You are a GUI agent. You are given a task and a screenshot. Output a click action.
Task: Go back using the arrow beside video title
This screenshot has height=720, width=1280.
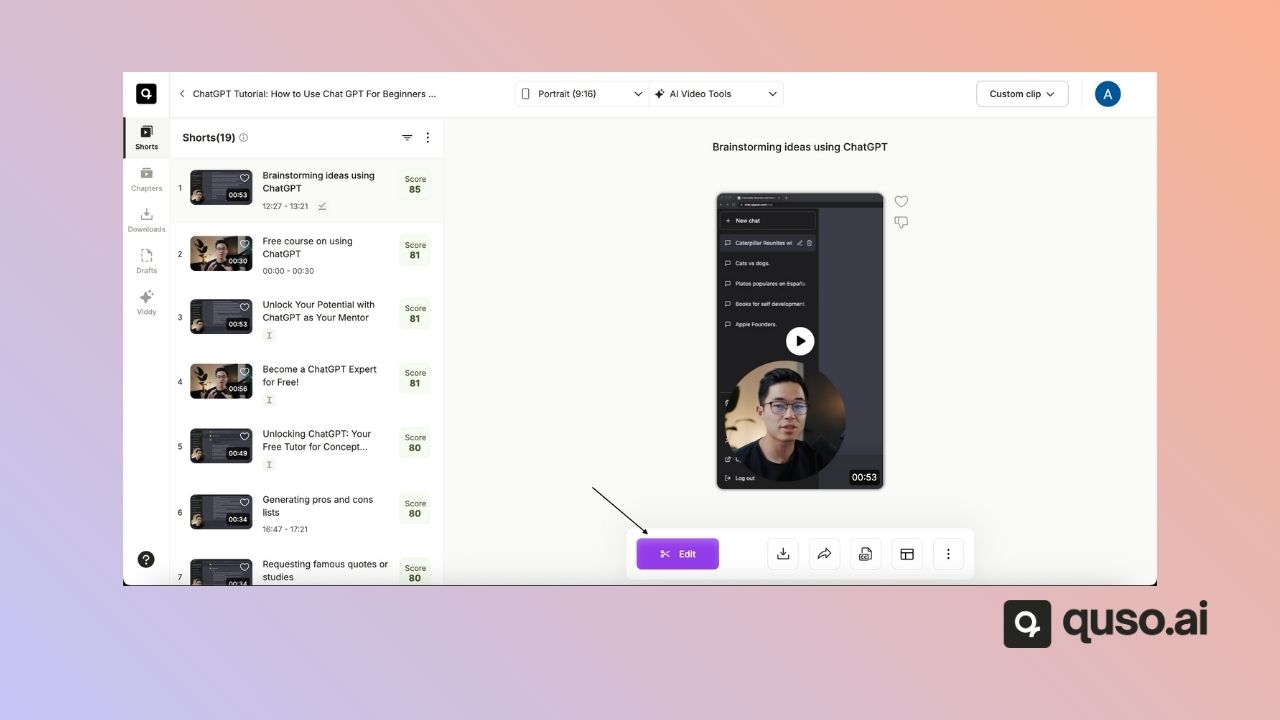182,94
